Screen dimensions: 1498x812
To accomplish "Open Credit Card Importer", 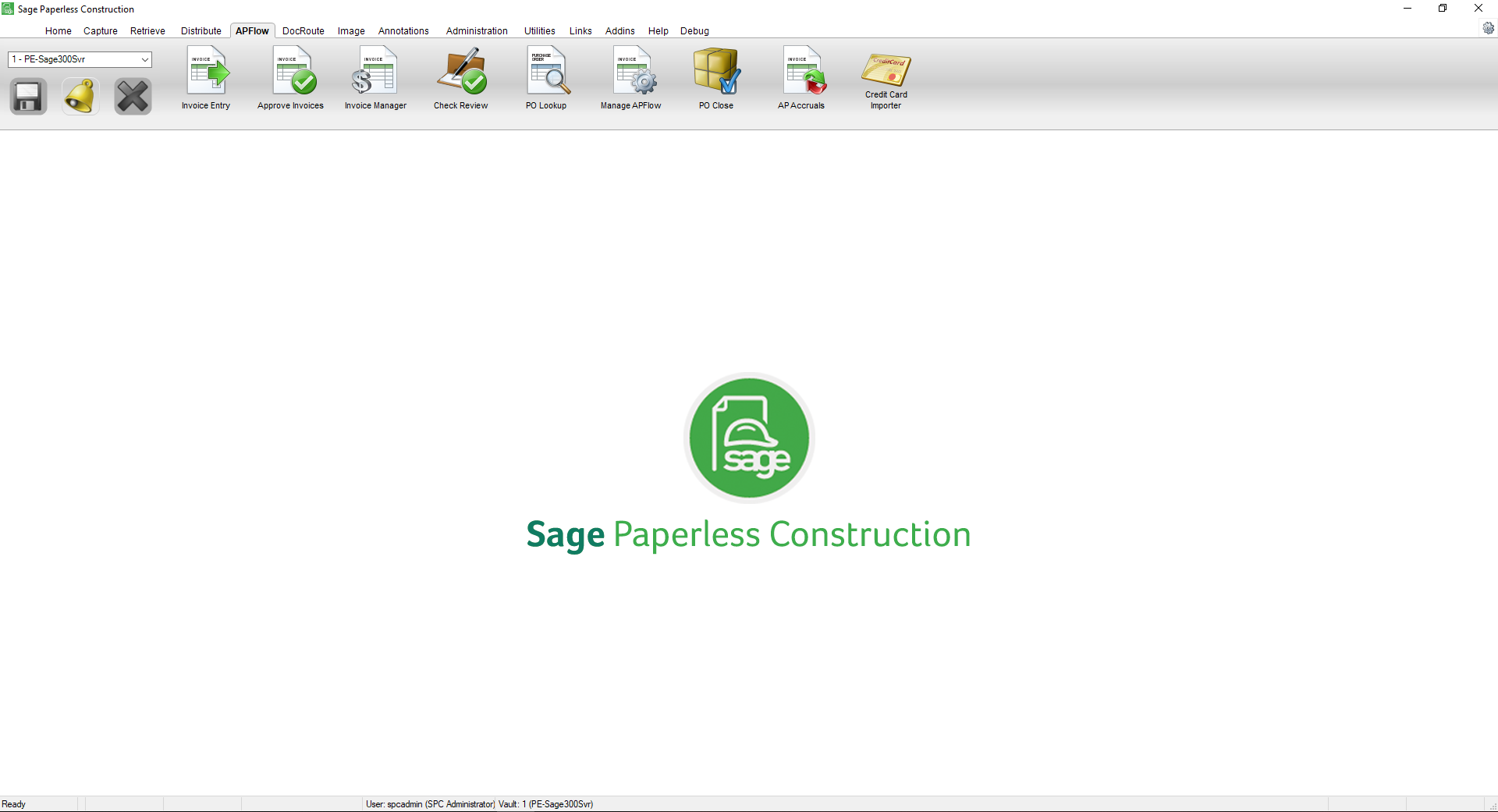I will pyautogui.click(x=886, y=81).
